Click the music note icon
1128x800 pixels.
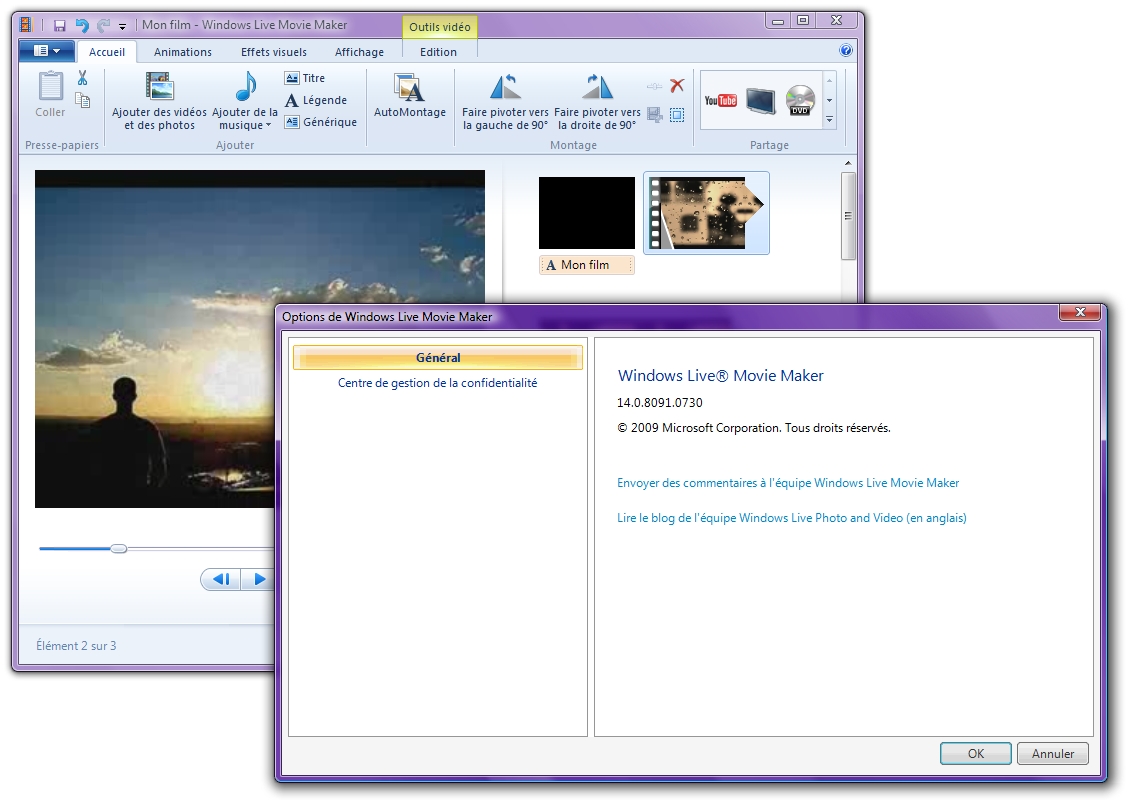point(245,88)
